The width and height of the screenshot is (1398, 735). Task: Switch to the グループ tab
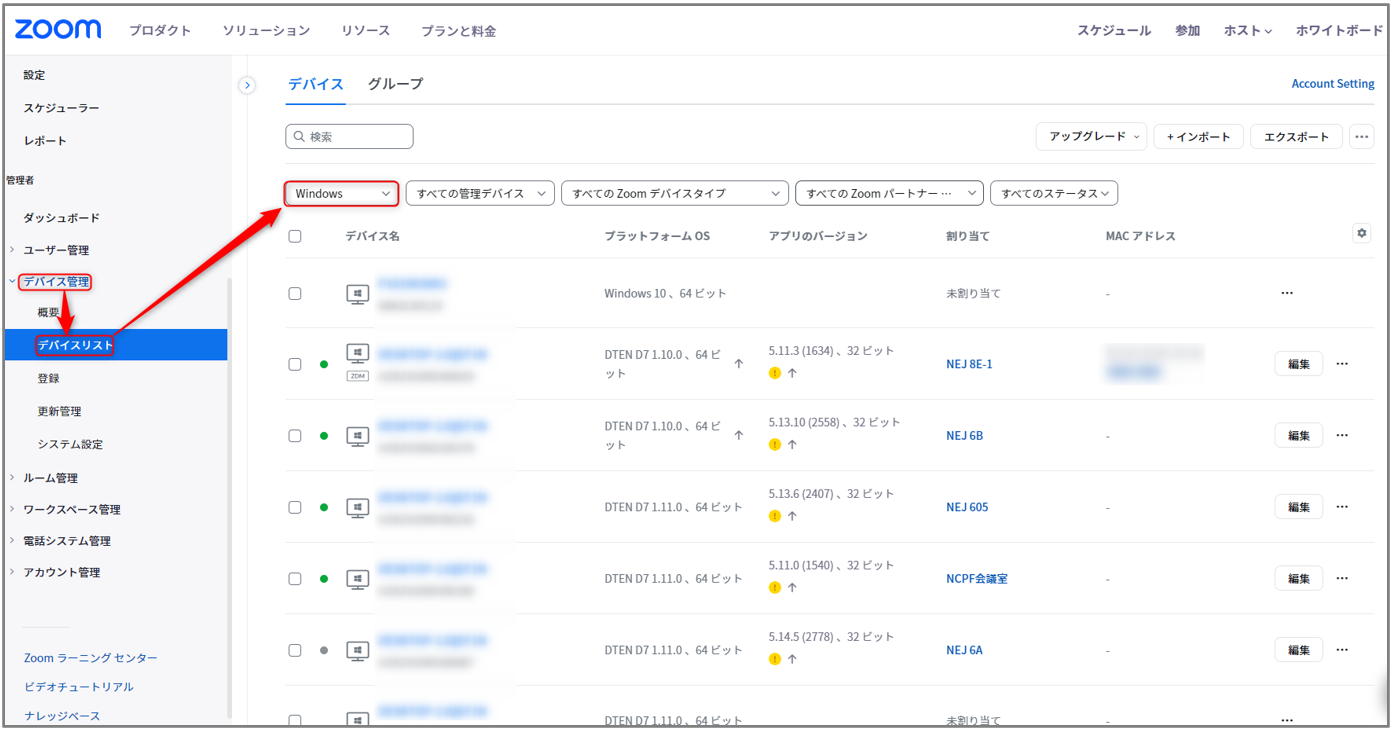[395, 84]
